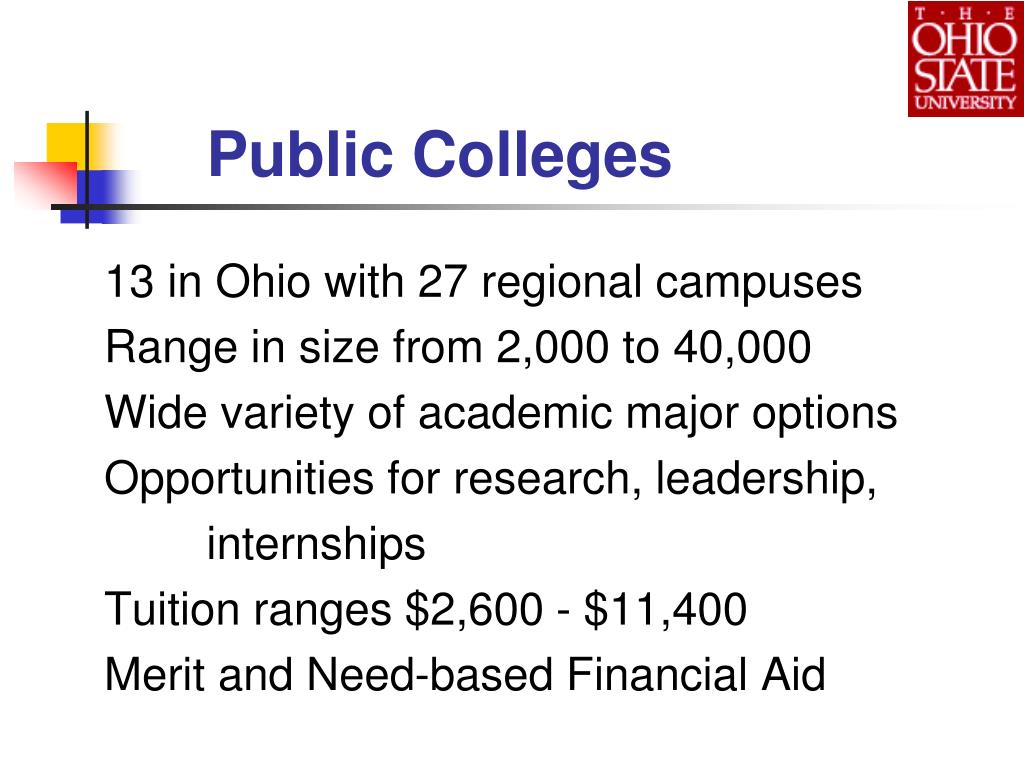This screenshot has height=768, width=1024.
Task: Click the horizontal divider line under title
Action: click(522, 208)
